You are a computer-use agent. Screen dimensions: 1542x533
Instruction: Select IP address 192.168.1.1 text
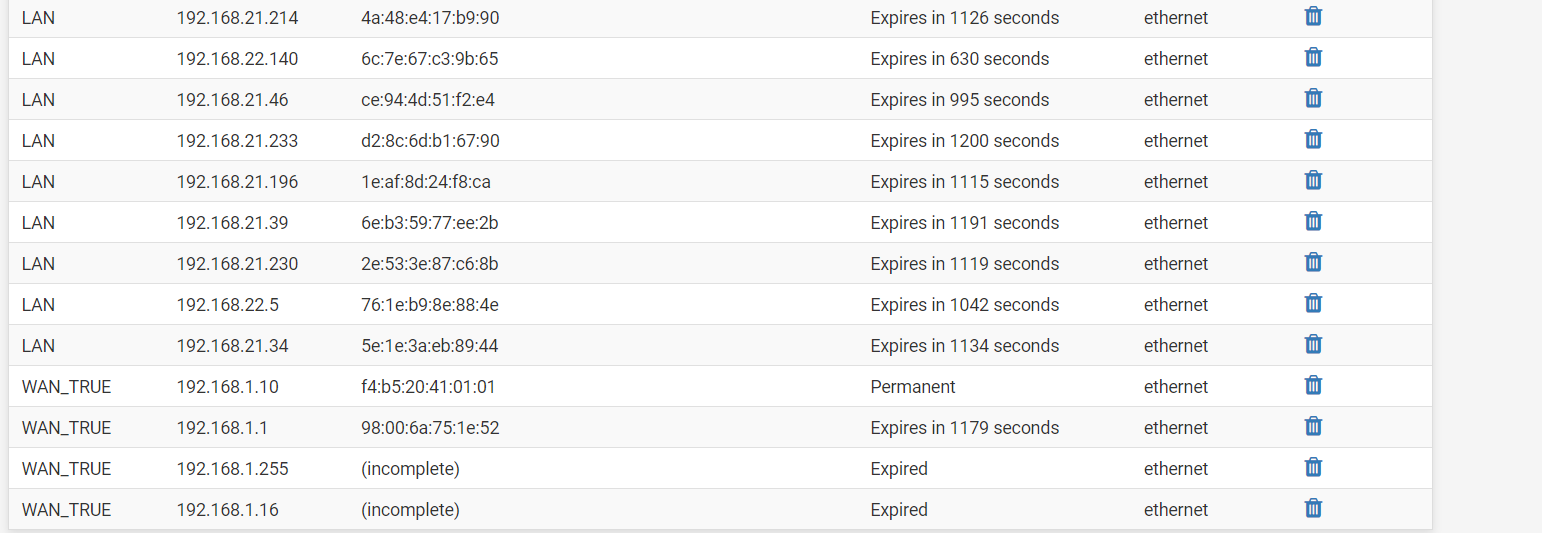tap(222, 428)
